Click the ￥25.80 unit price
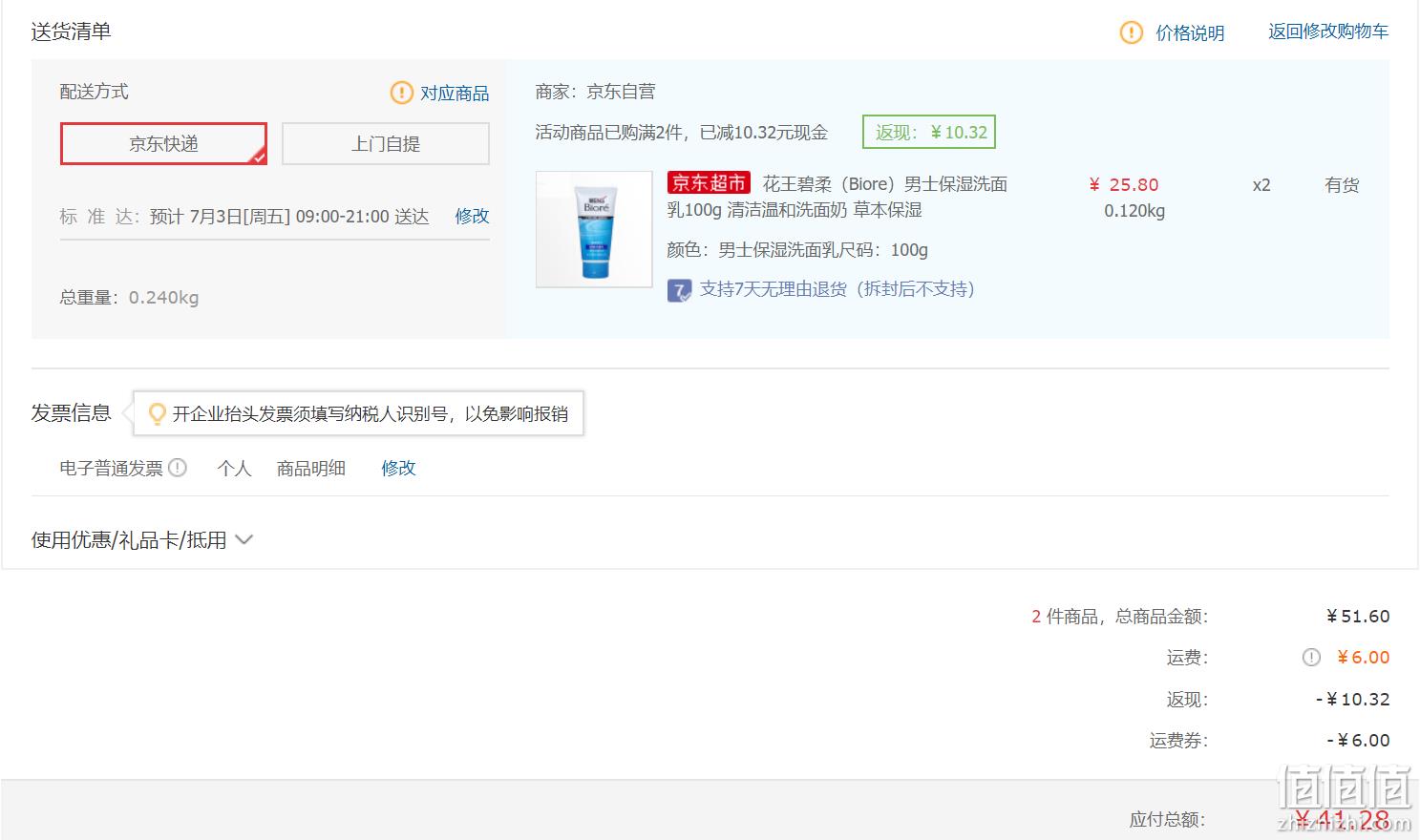Screen dimensions: 1420x840 (1124, 185)
